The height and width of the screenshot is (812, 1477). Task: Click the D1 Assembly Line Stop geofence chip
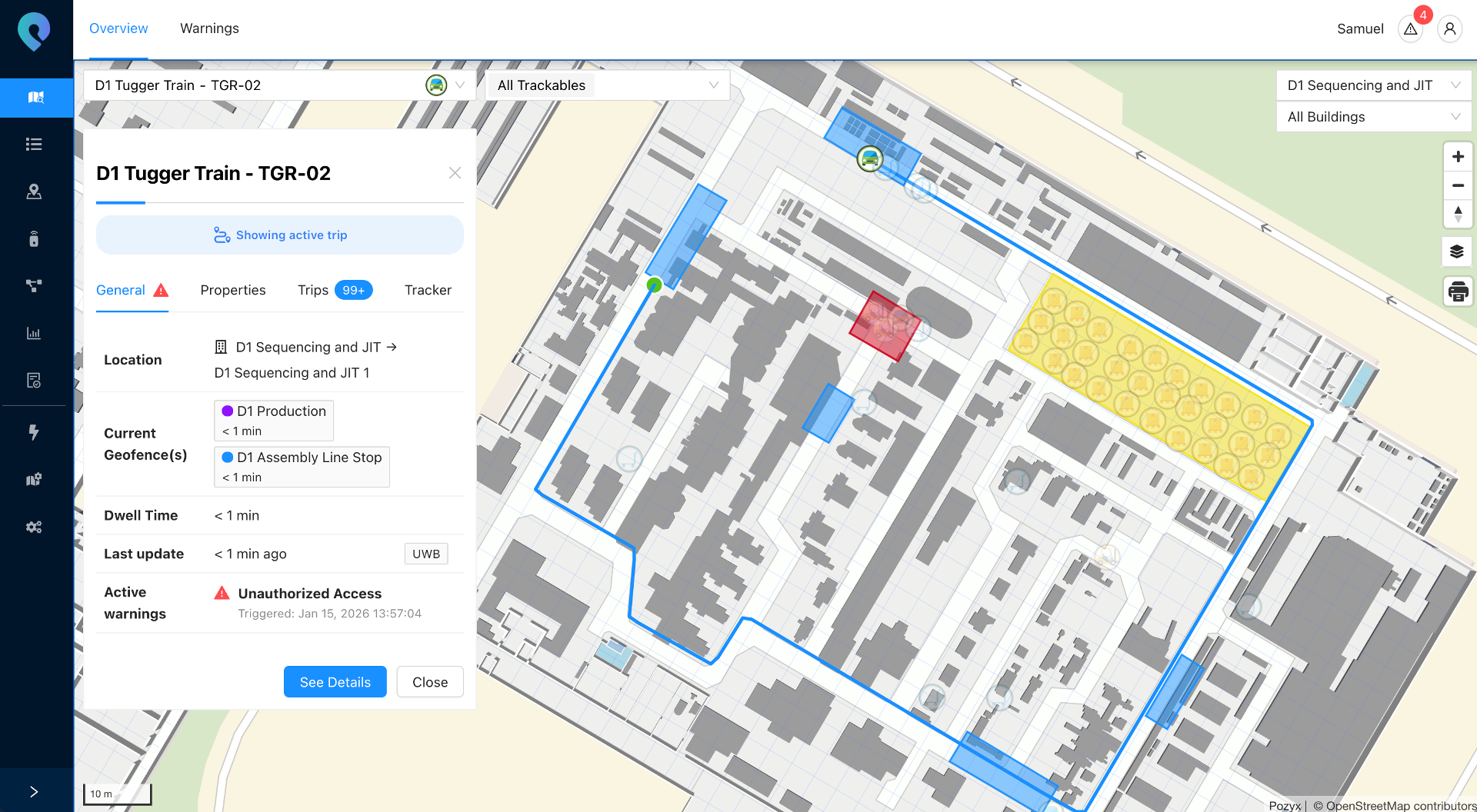click(x=302, y=466)
